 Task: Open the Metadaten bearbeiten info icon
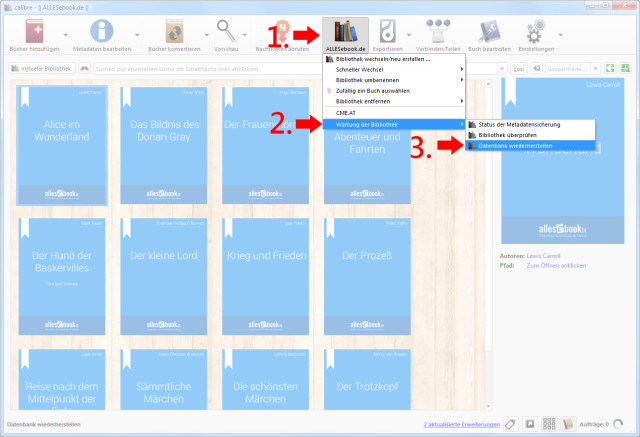click(101, 31)
